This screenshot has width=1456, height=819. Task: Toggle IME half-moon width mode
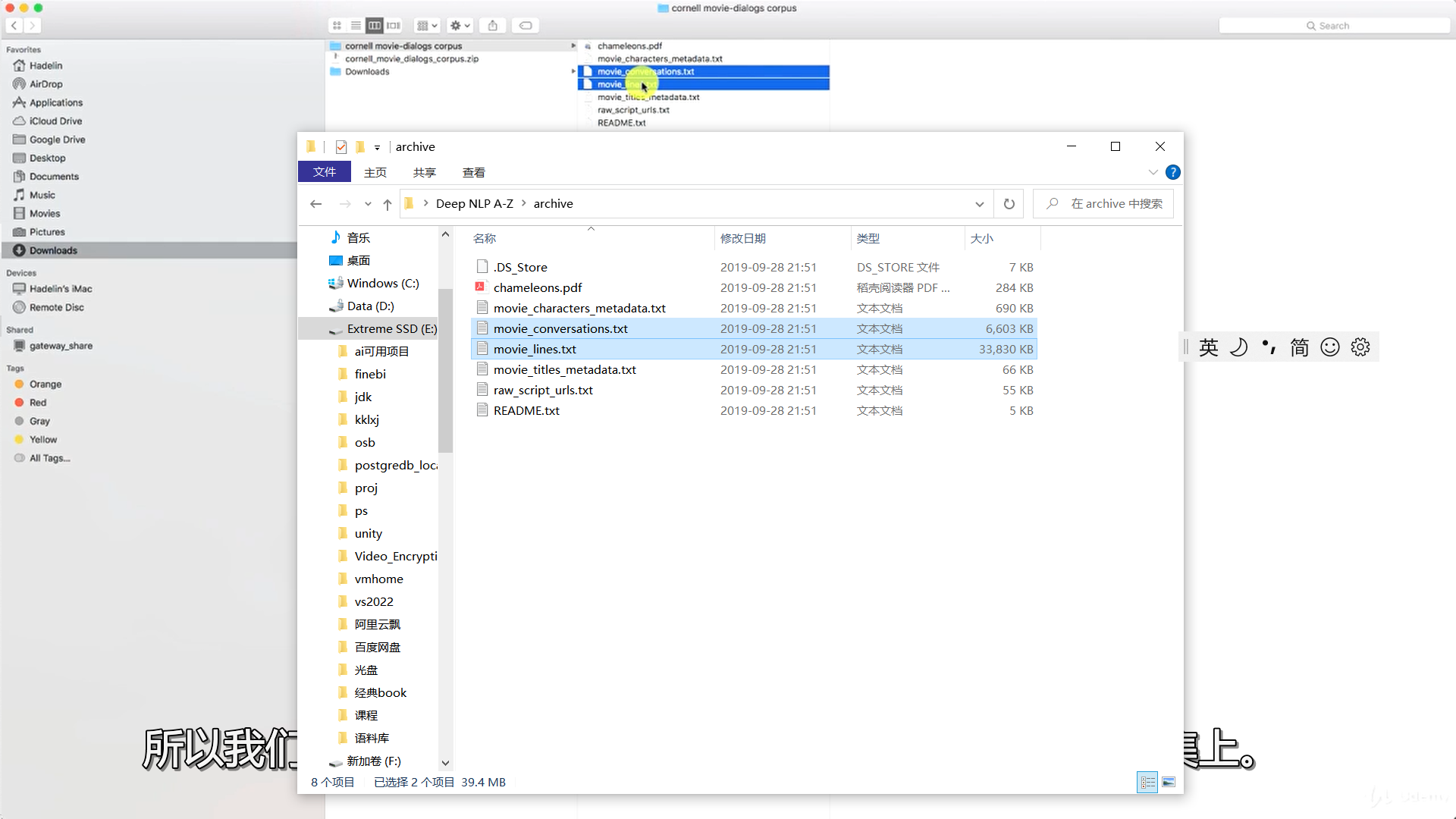click(1238, 347)
